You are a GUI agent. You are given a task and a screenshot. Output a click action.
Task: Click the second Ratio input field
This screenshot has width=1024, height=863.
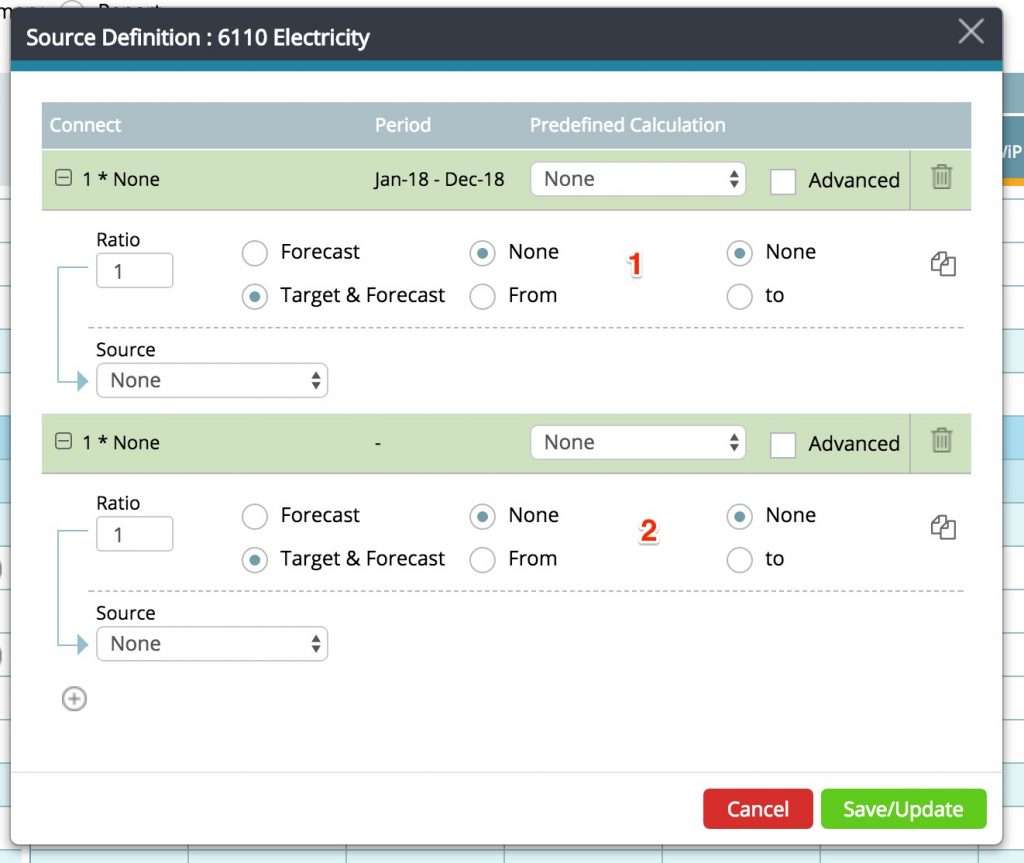click(134, 534)
